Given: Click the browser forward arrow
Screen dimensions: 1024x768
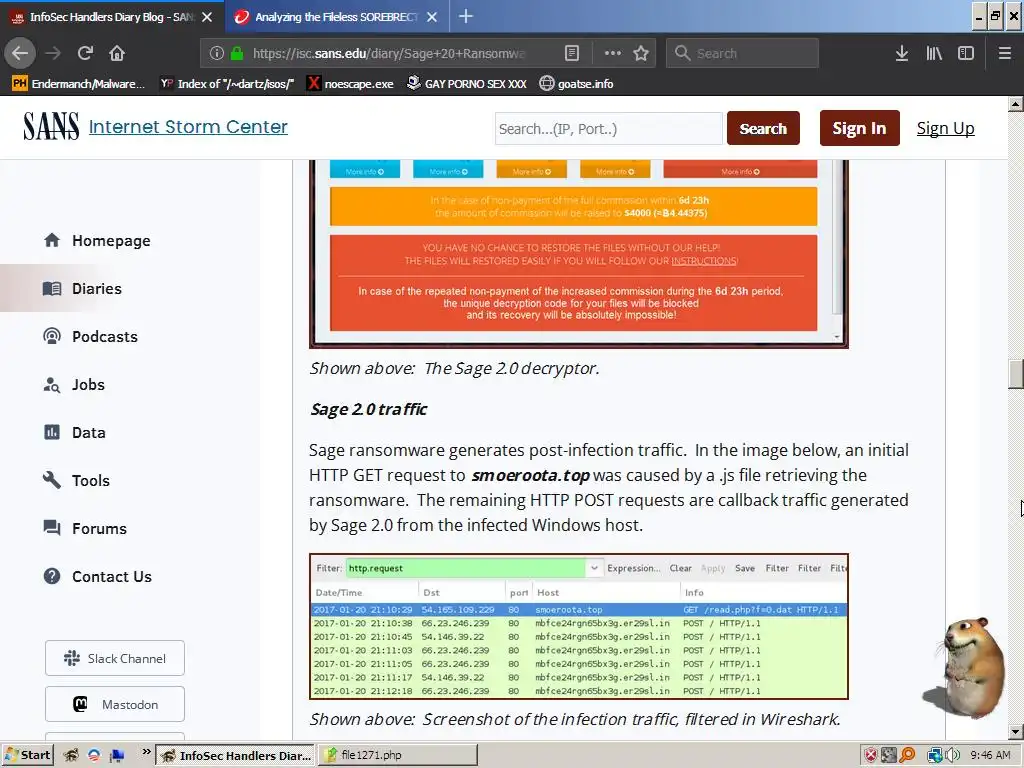Looking at the screenshot, I should [x=53, y=53].
